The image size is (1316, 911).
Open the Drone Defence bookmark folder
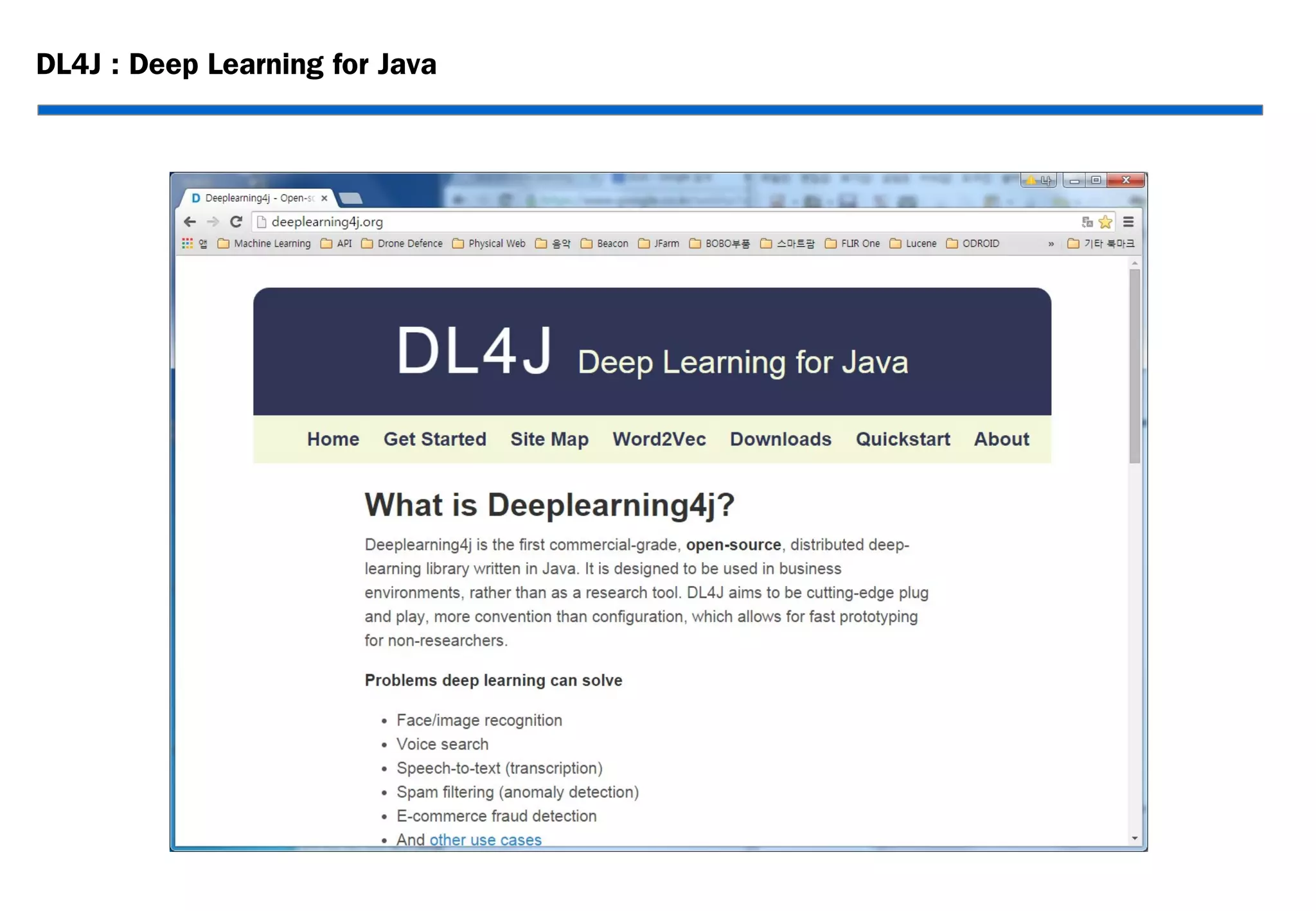tap(402, 243)
